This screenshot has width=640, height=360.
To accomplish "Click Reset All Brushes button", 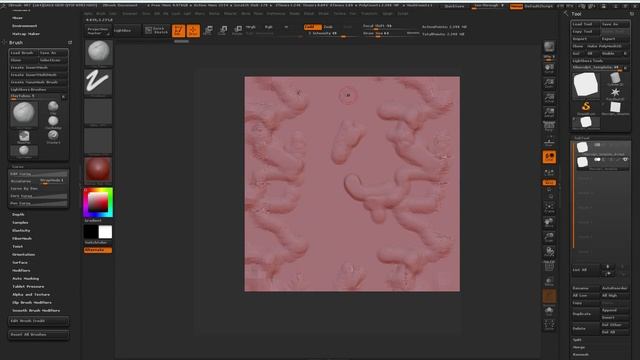I will 38,335.
